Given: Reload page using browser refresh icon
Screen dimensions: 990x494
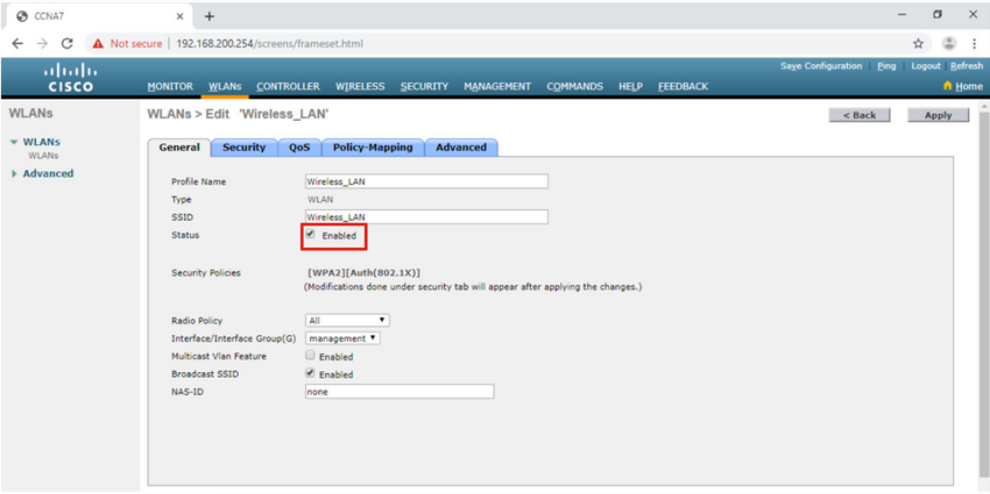Looking at the screenshot, I should click(x=67, y=44).
